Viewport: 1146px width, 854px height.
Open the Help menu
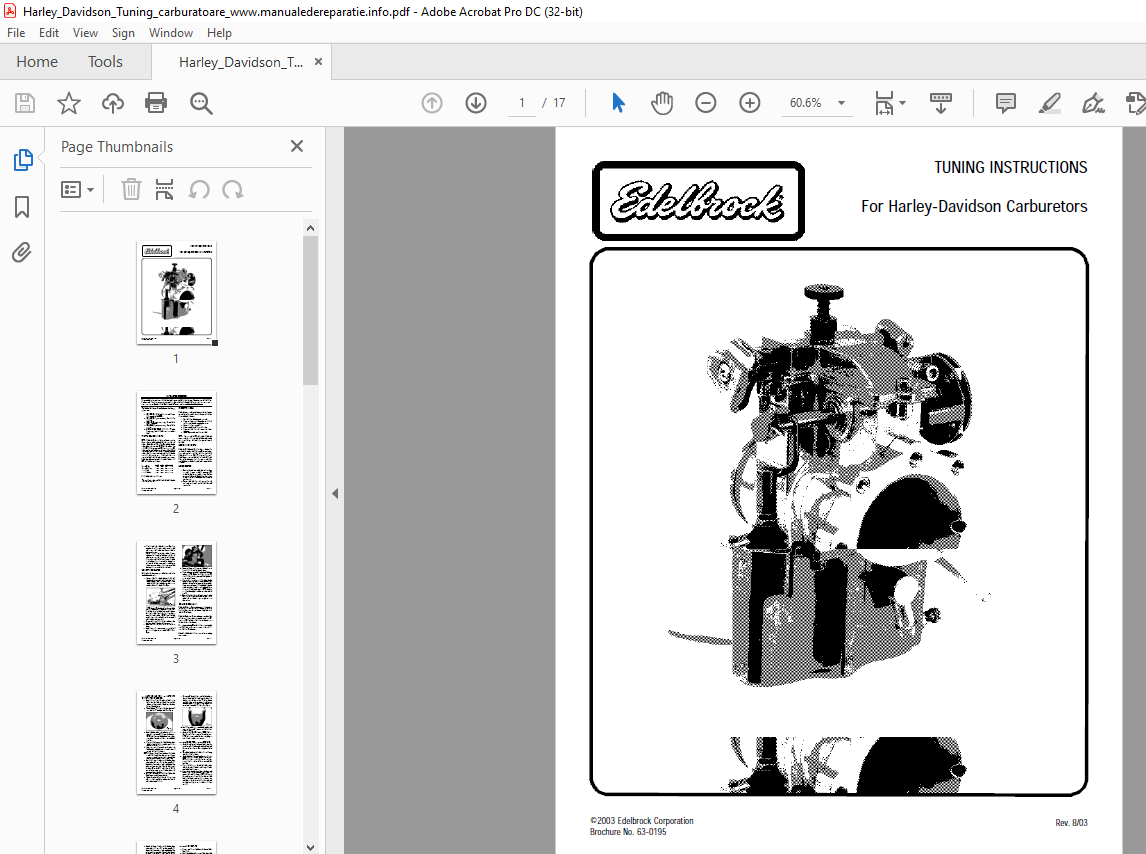click(219, 33)
